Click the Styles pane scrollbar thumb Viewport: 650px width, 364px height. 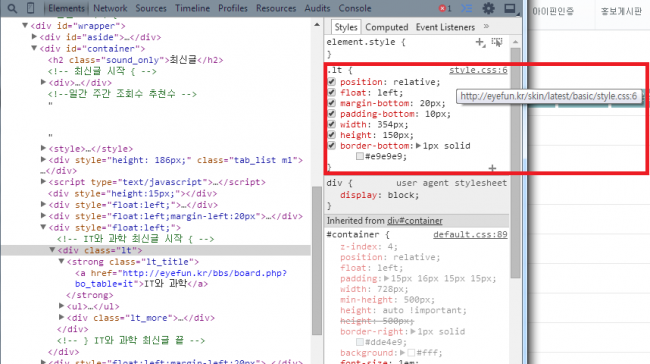[516, 163]
